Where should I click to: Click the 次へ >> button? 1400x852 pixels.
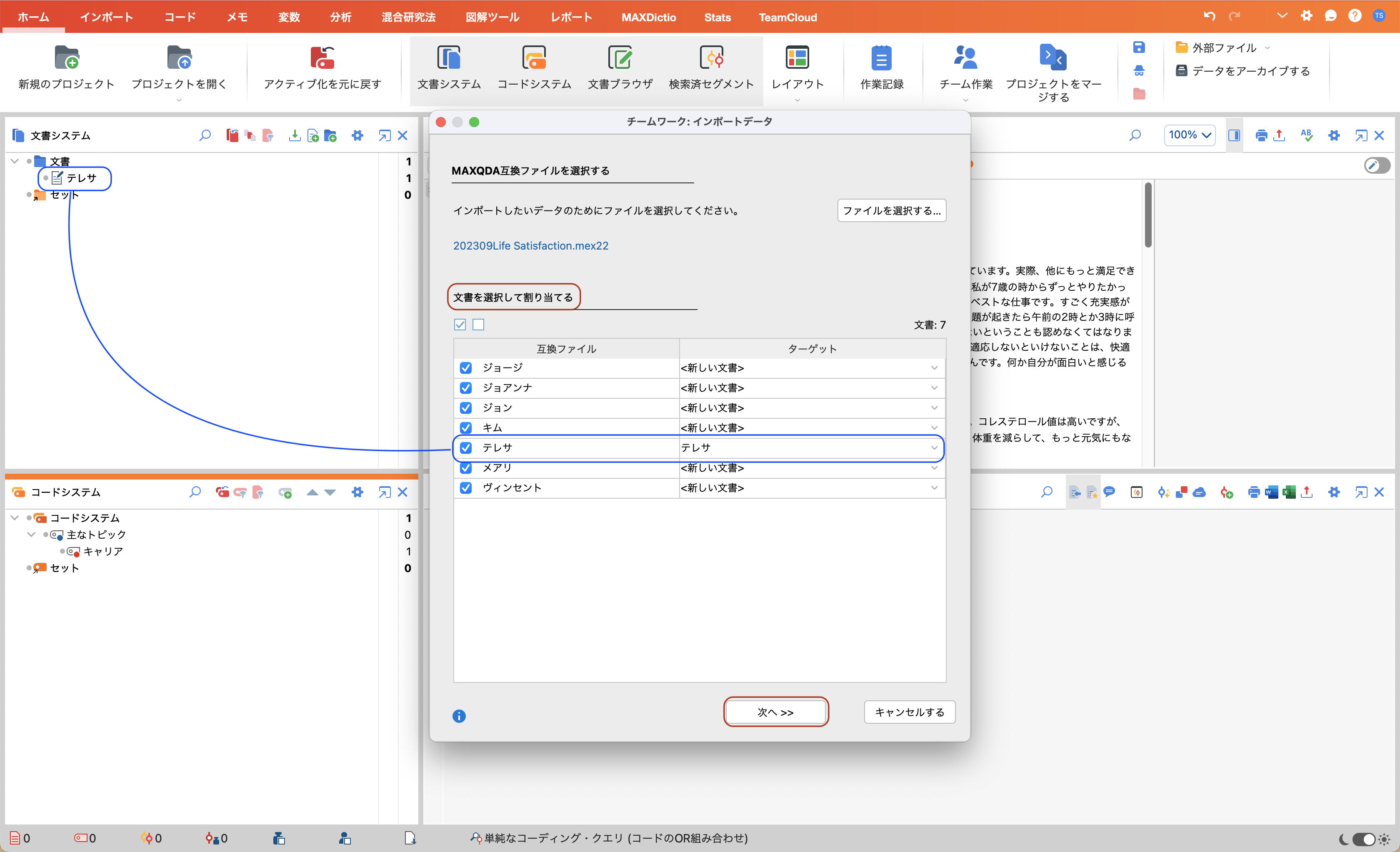click(x=775, y=712)
